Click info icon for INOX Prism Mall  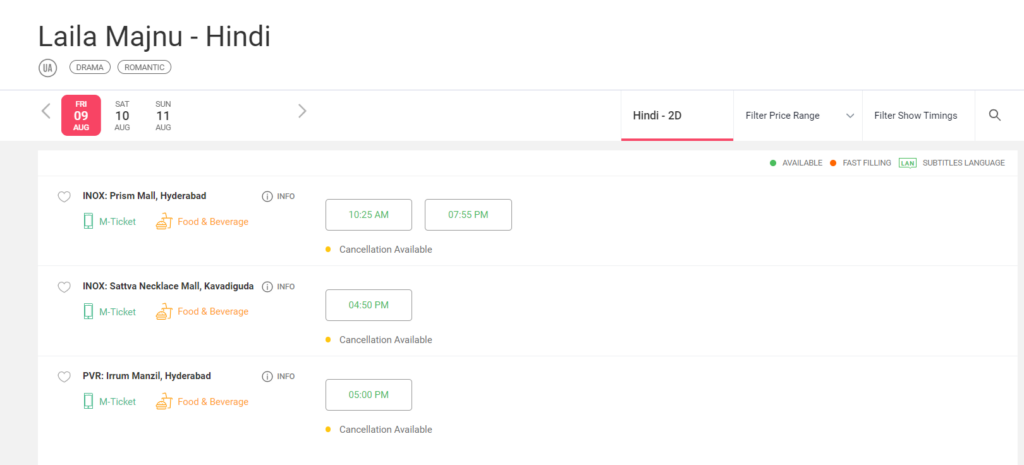point(267,197)
